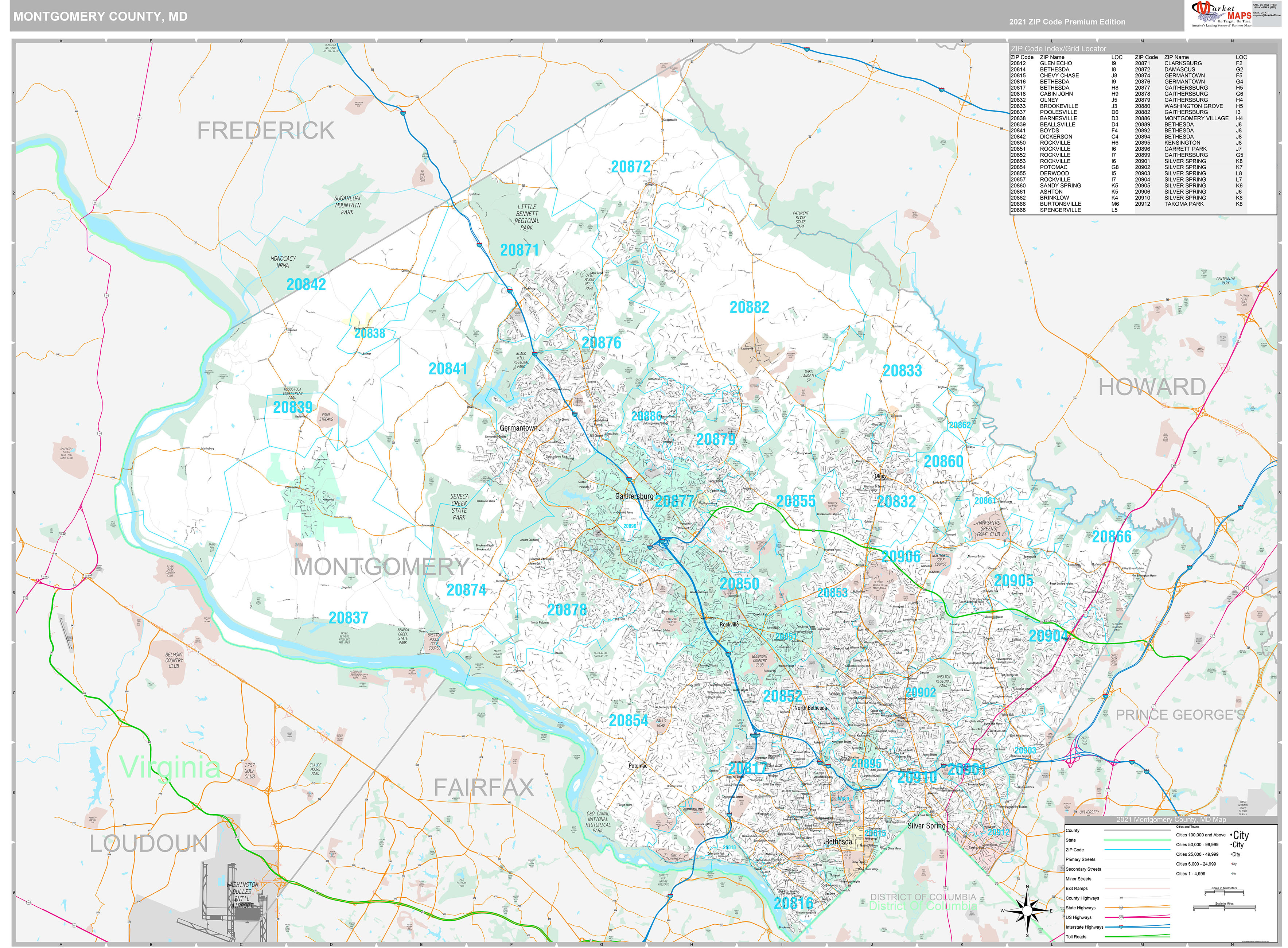This screenshot has height=948, width=1288.
Task: Click the 20872 ZIP label on the map
Action: 631,167
